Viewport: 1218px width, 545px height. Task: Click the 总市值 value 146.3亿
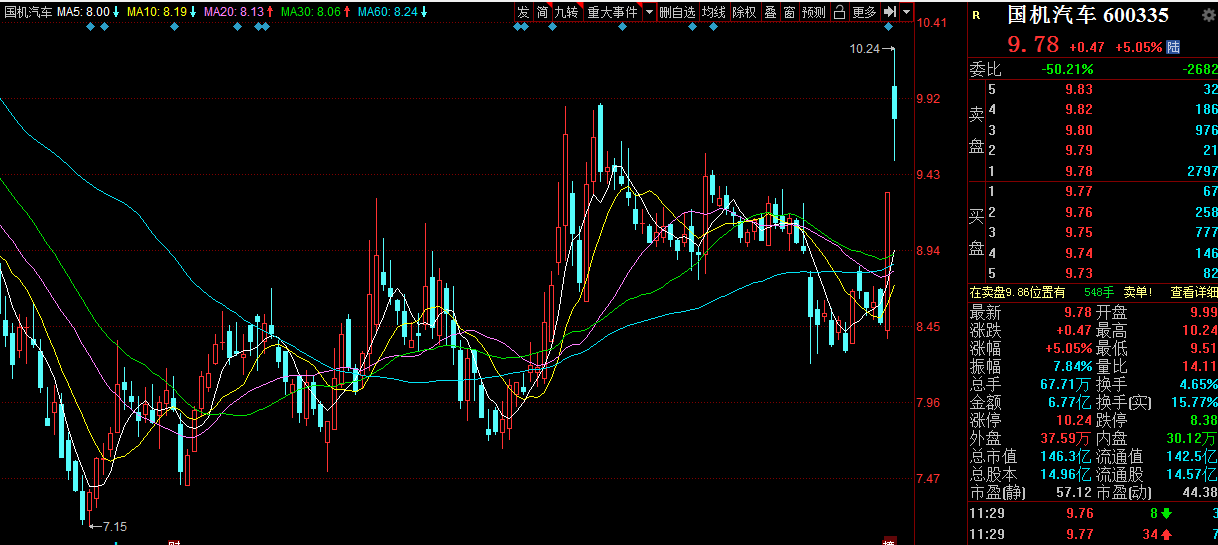1065,456
